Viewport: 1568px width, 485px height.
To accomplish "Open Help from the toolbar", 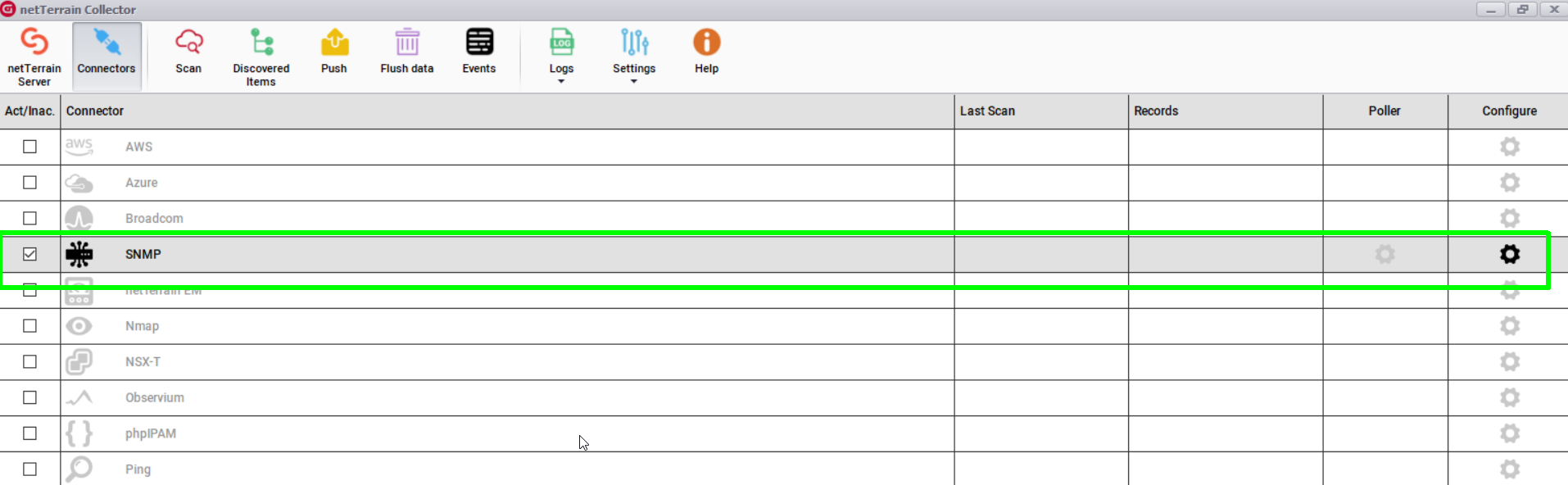I will tap(706, 43).
